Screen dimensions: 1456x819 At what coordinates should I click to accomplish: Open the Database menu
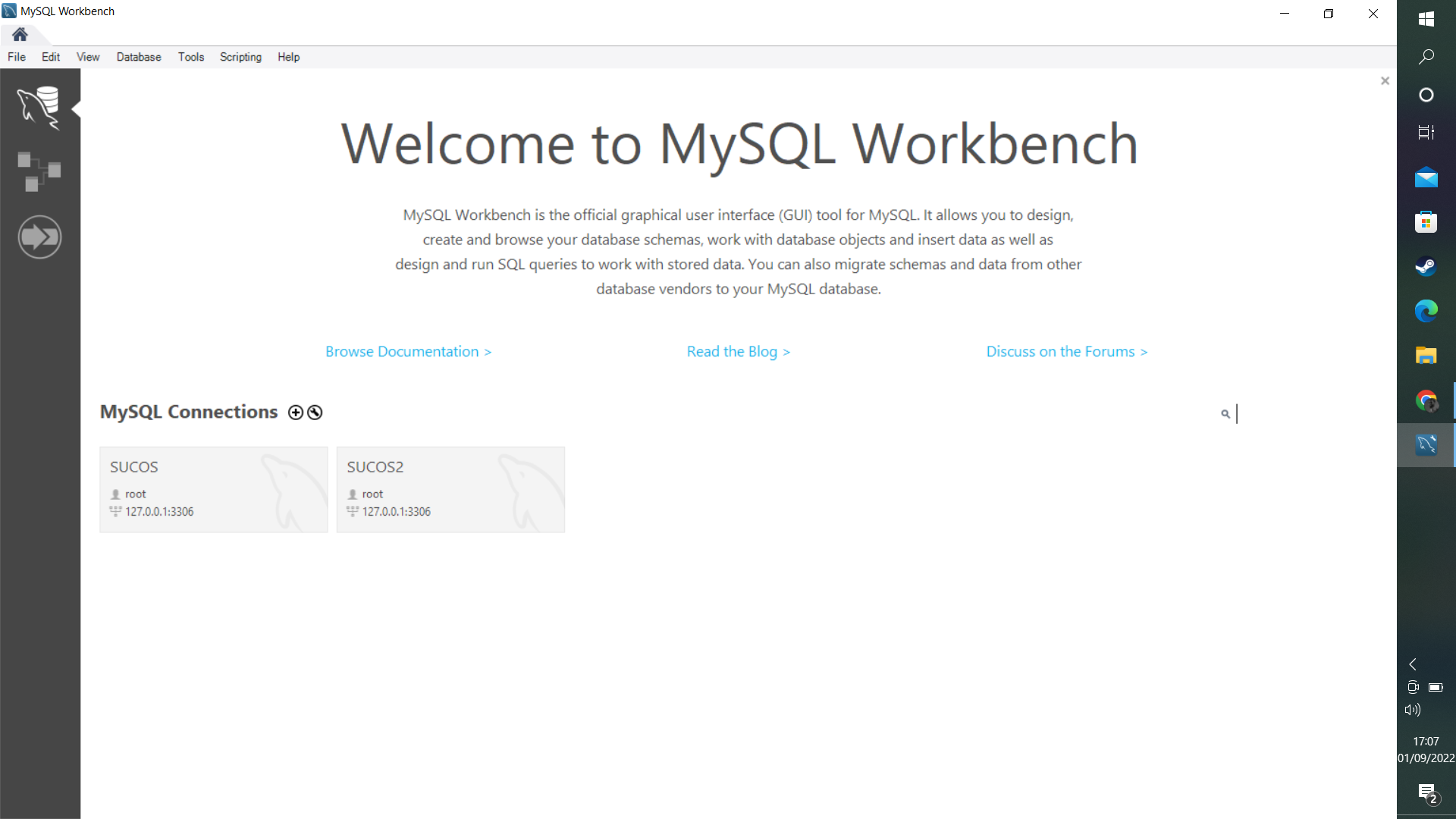pos(139,57)
